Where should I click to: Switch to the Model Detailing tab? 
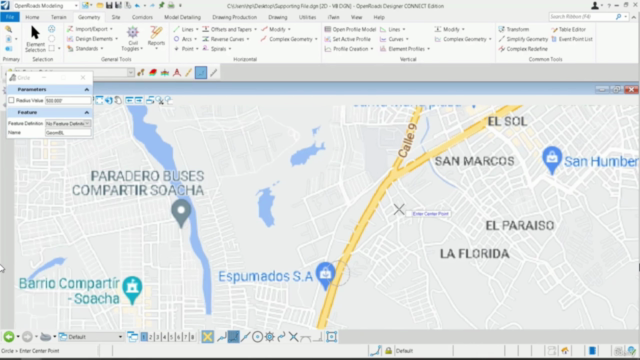point(182,17)
